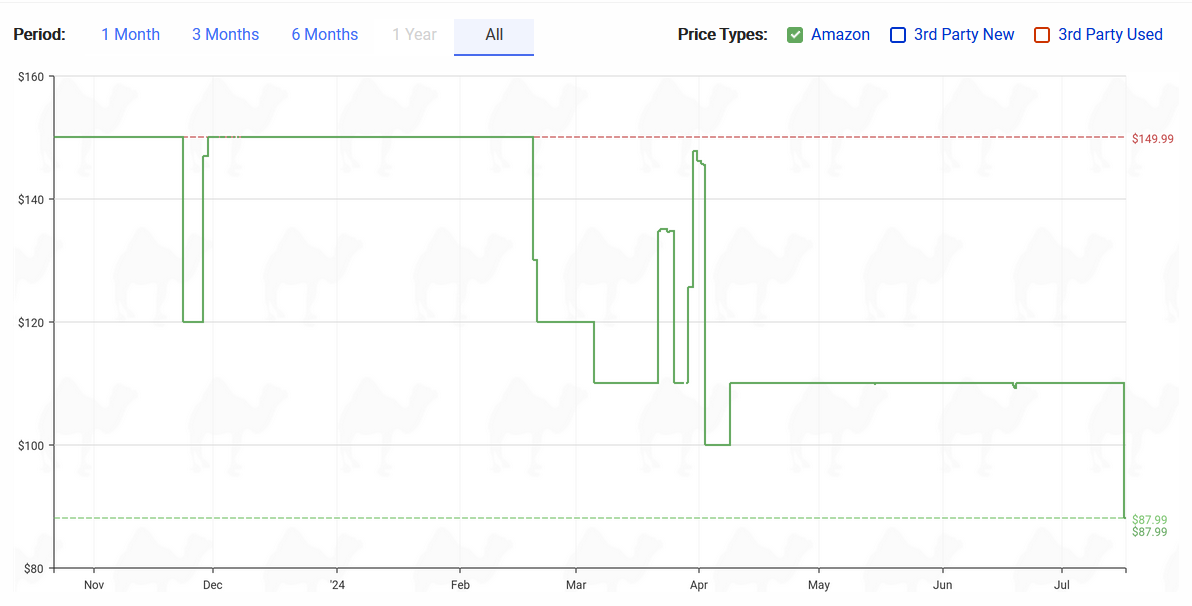Image resolution: width=1192 pixels, height=606 pixels.
Task: Choose the 1 Year period
Action: click(414, 35)
